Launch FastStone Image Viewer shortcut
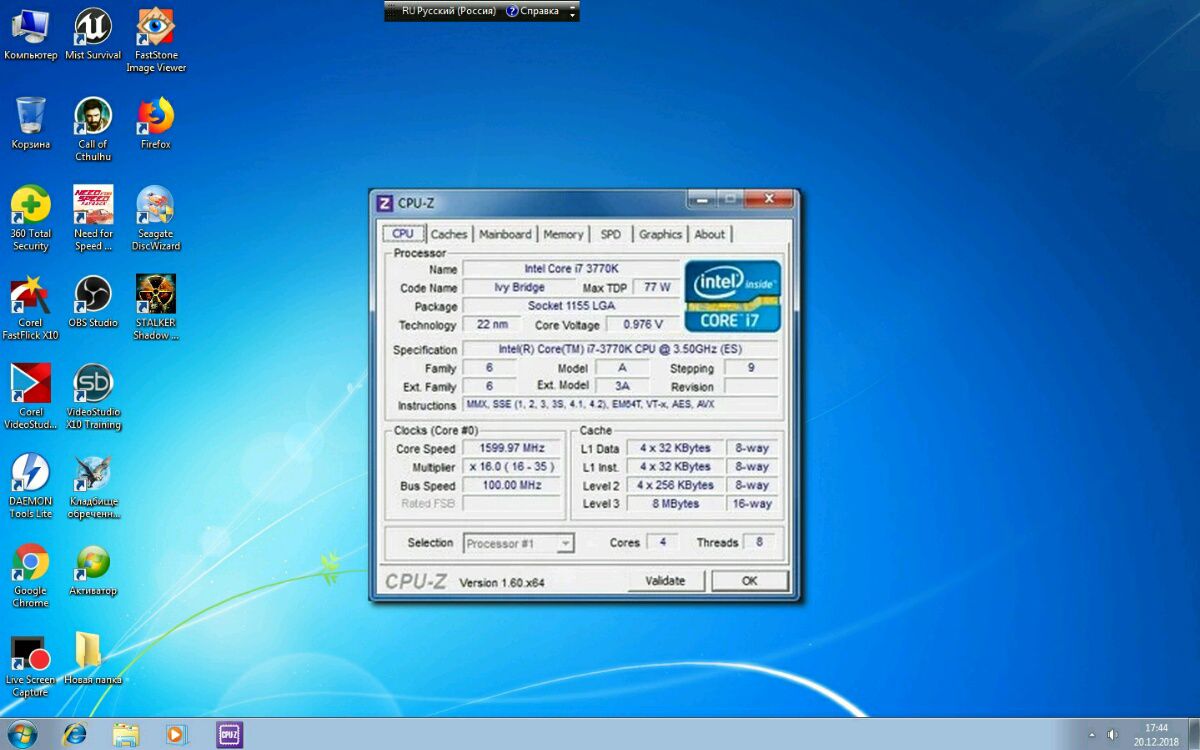Screen dimensions: 1200x750 156,40
